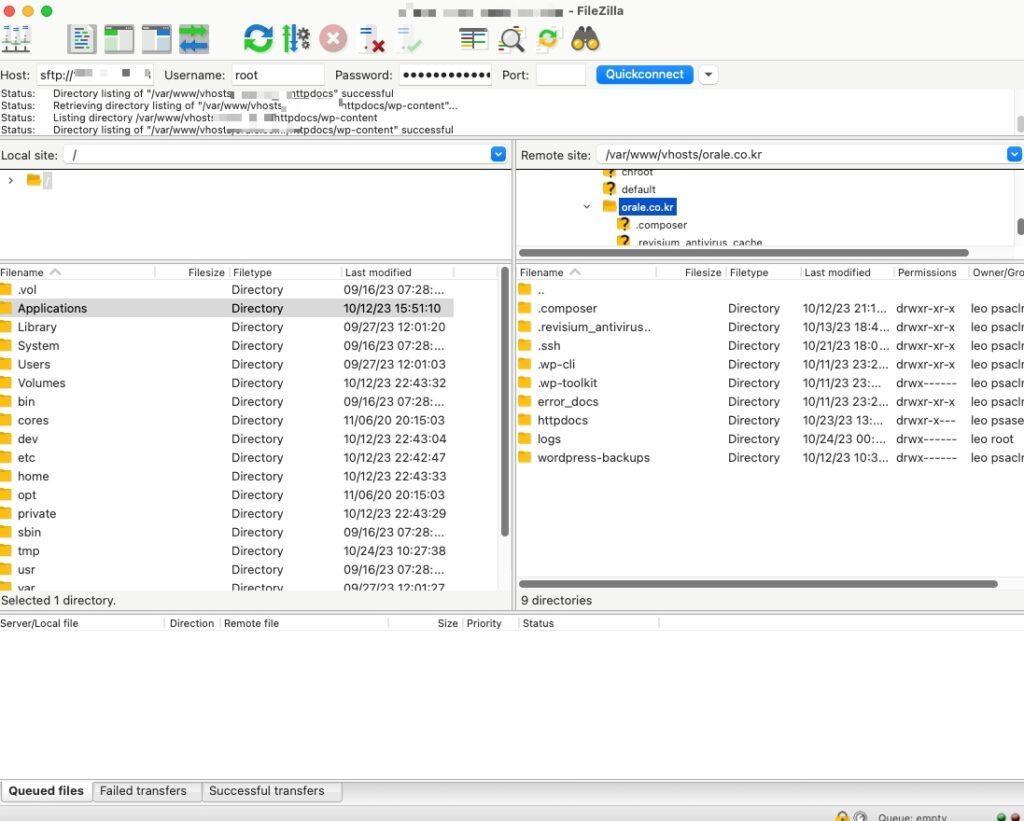
Task: Focus the Password field
Action: point(446,75)
